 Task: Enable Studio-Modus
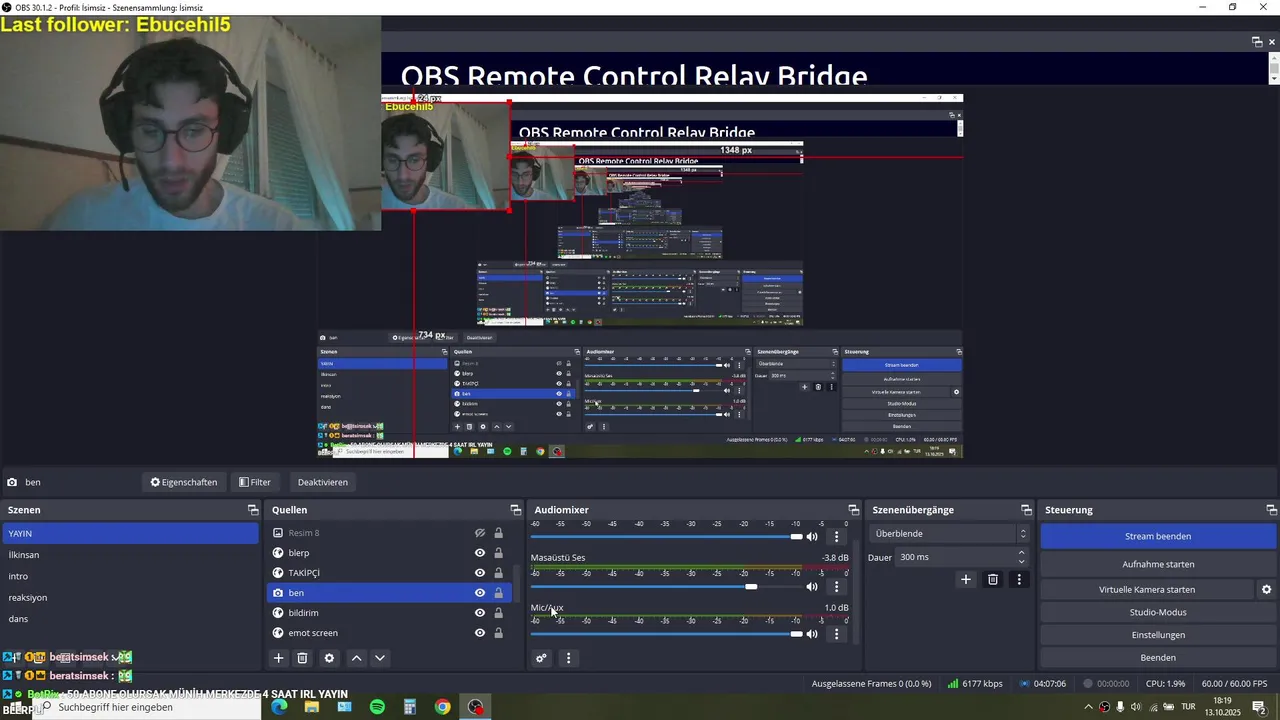[1158, 612]
